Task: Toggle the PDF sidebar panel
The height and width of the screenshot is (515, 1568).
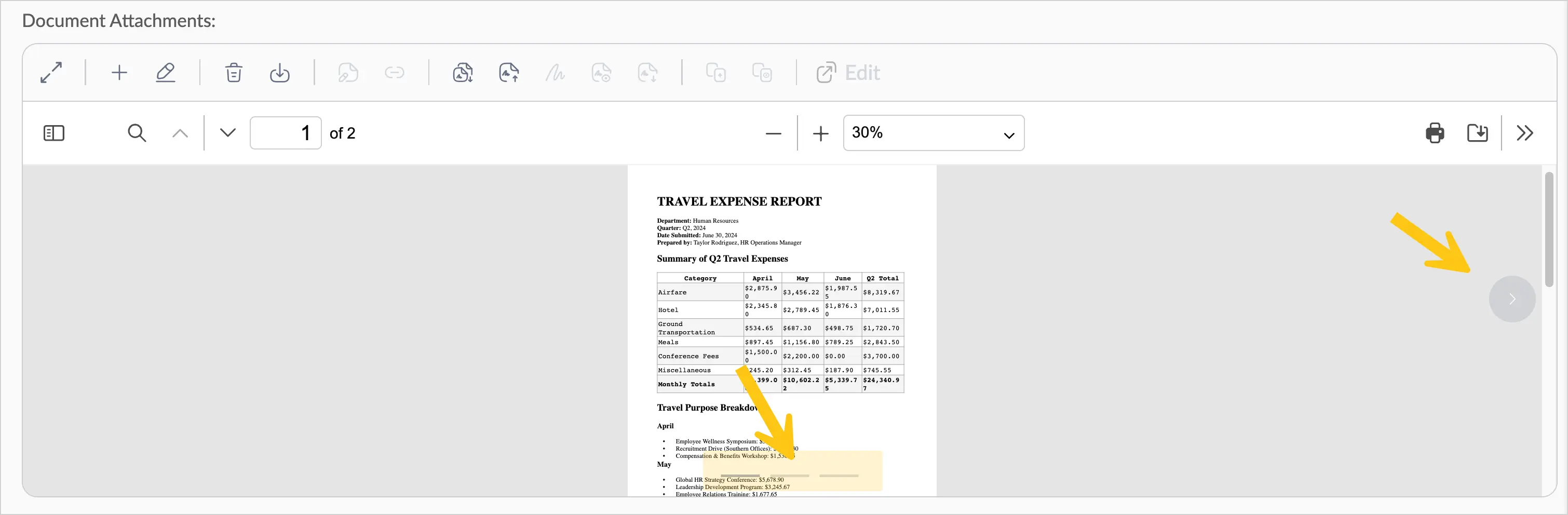Action: [54, 133]
